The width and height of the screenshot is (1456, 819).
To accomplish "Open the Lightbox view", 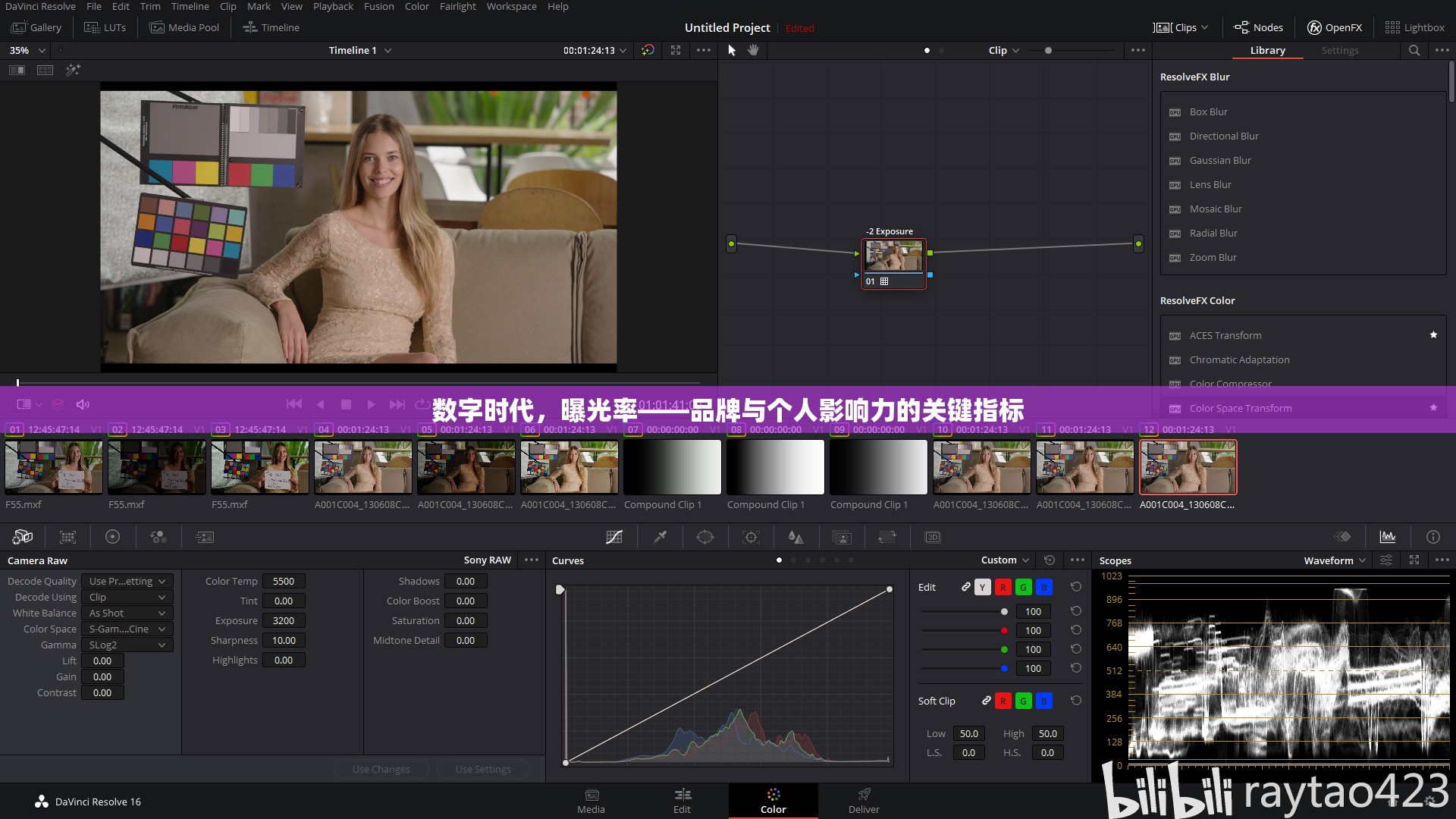I will 1415,27.
